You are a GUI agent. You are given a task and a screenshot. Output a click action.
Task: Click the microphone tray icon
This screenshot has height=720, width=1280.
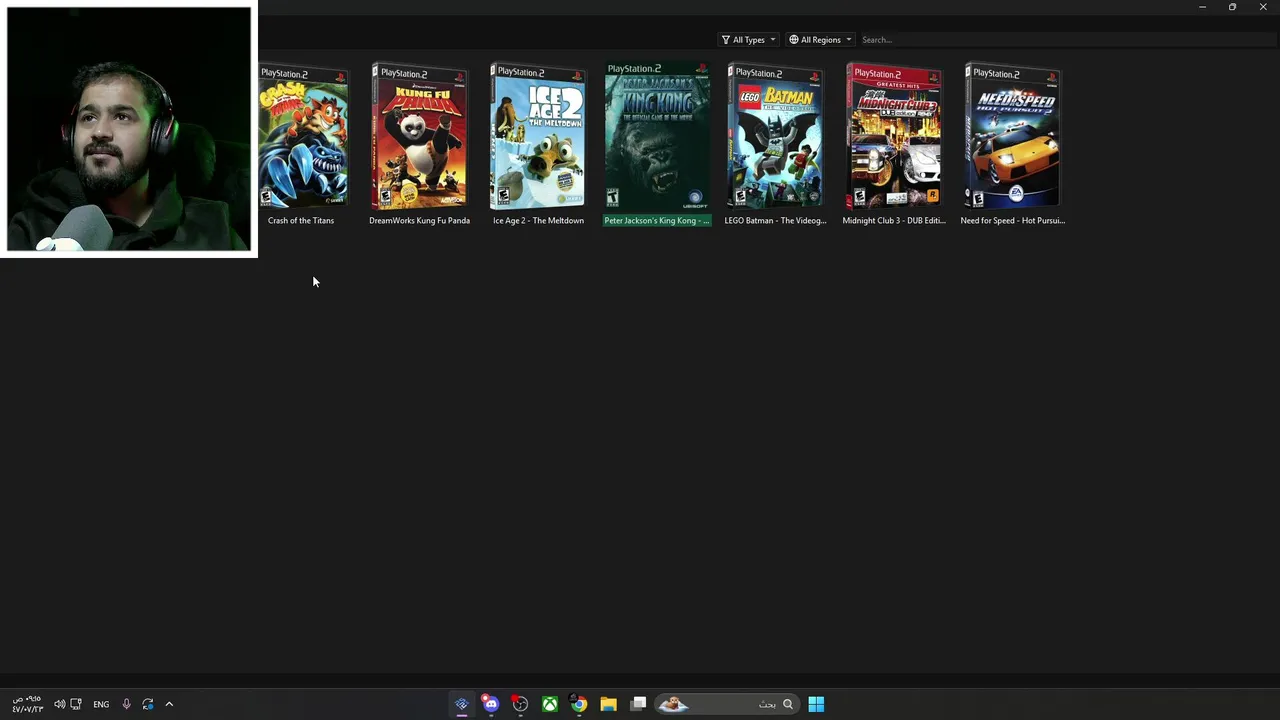point(126,704)
